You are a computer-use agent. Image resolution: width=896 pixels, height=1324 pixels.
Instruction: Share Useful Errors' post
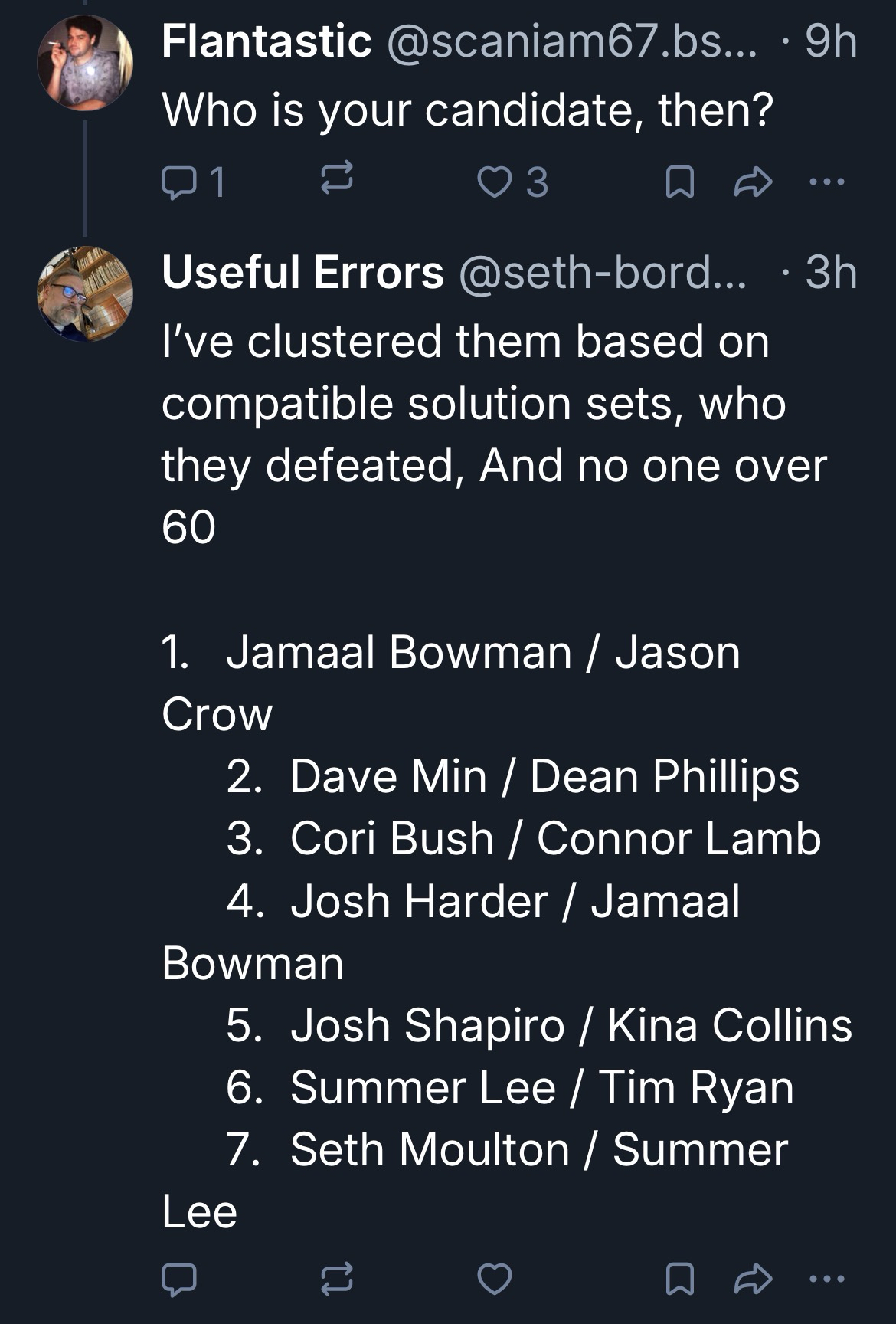click(753, 1279)
